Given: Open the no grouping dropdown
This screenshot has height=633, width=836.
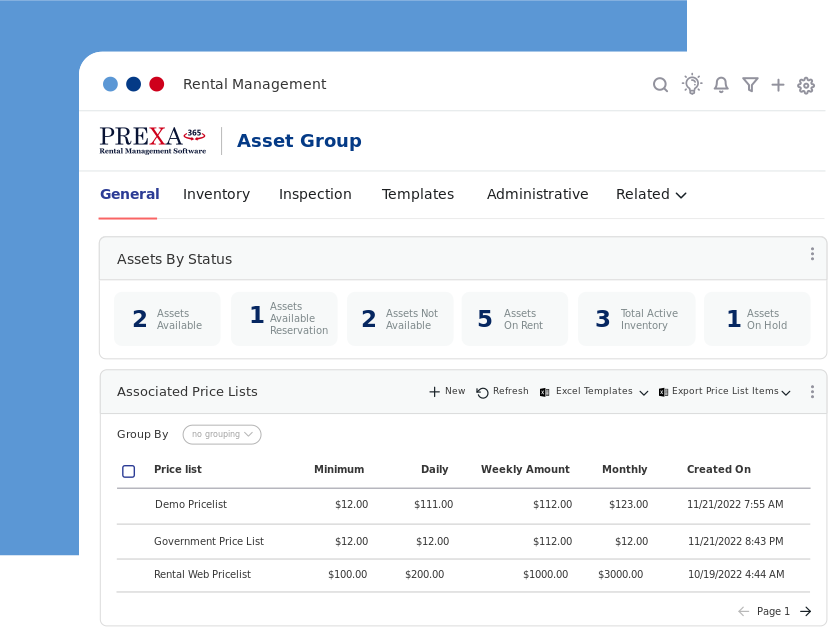Looking at the screenshot, I should click(x=221, y=434).
